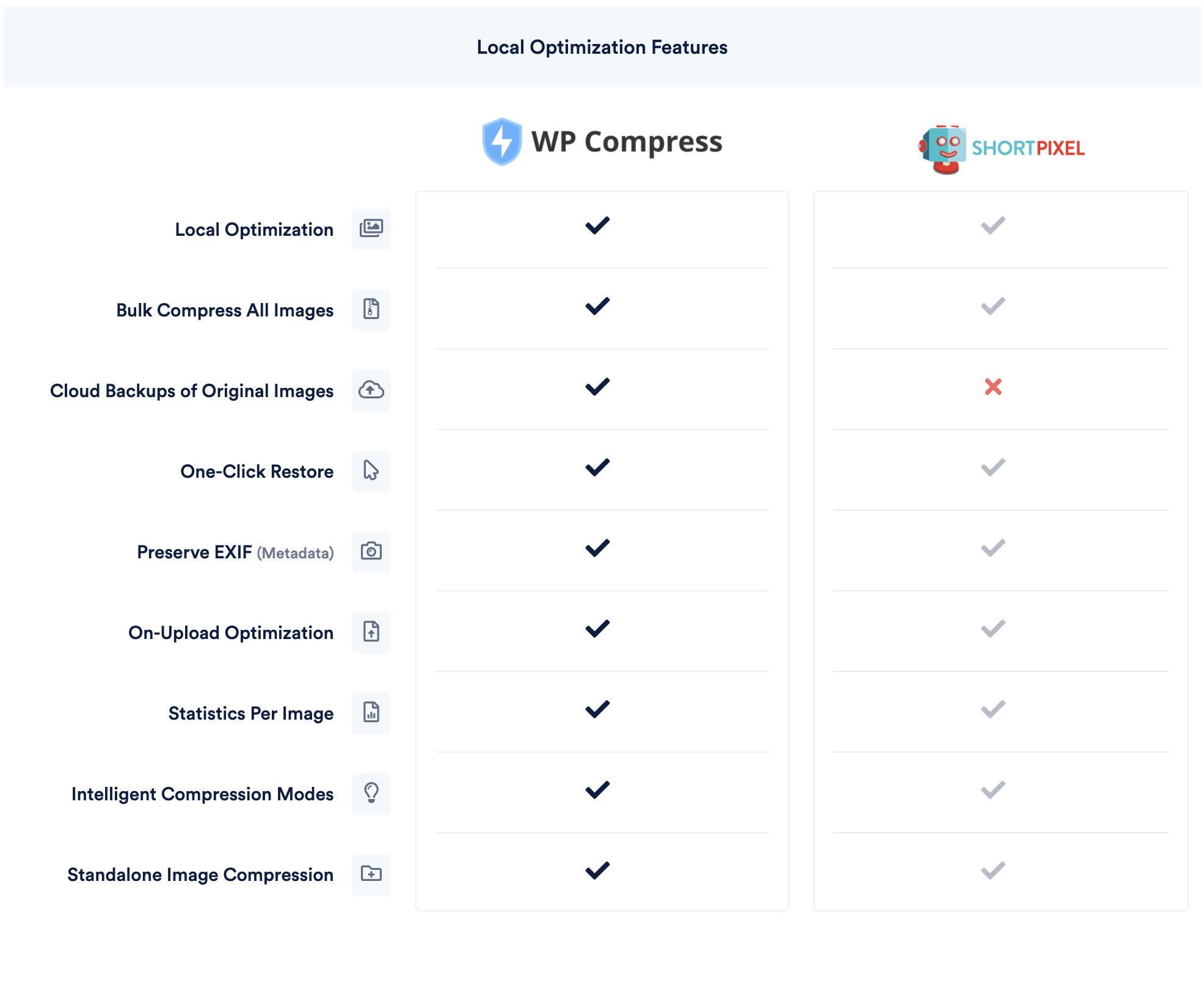
Task: Click the One-Click Restore cursor icon
Action: point(371,471)
